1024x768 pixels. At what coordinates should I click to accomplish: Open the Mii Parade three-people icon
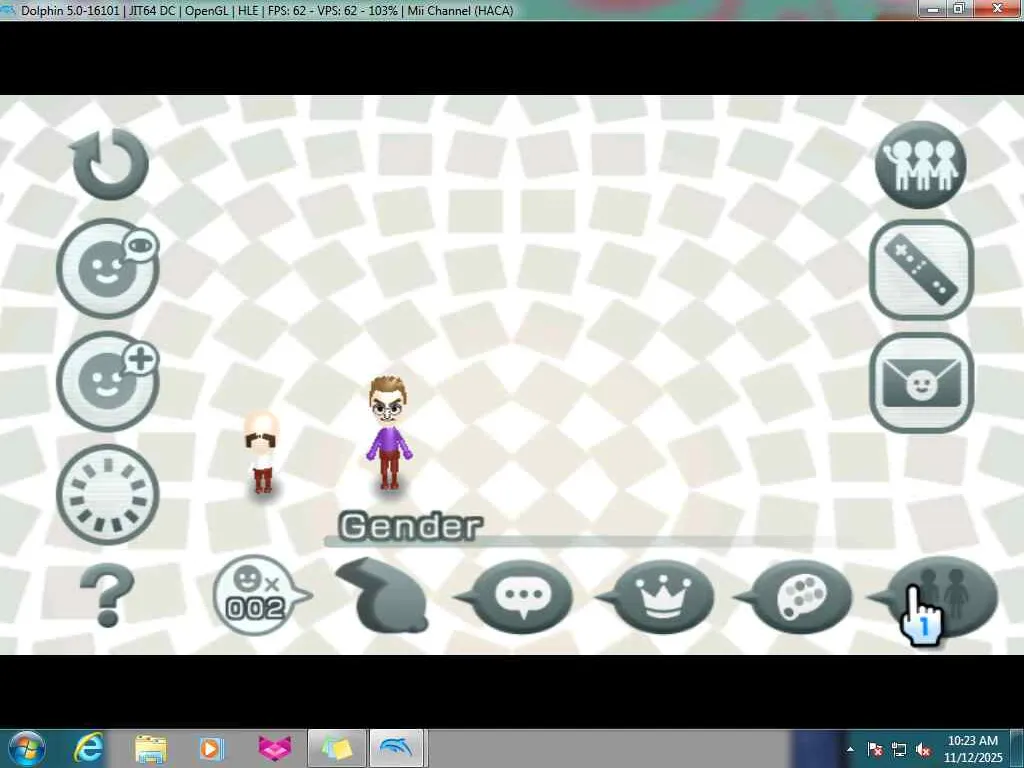(x=921, y=165)
